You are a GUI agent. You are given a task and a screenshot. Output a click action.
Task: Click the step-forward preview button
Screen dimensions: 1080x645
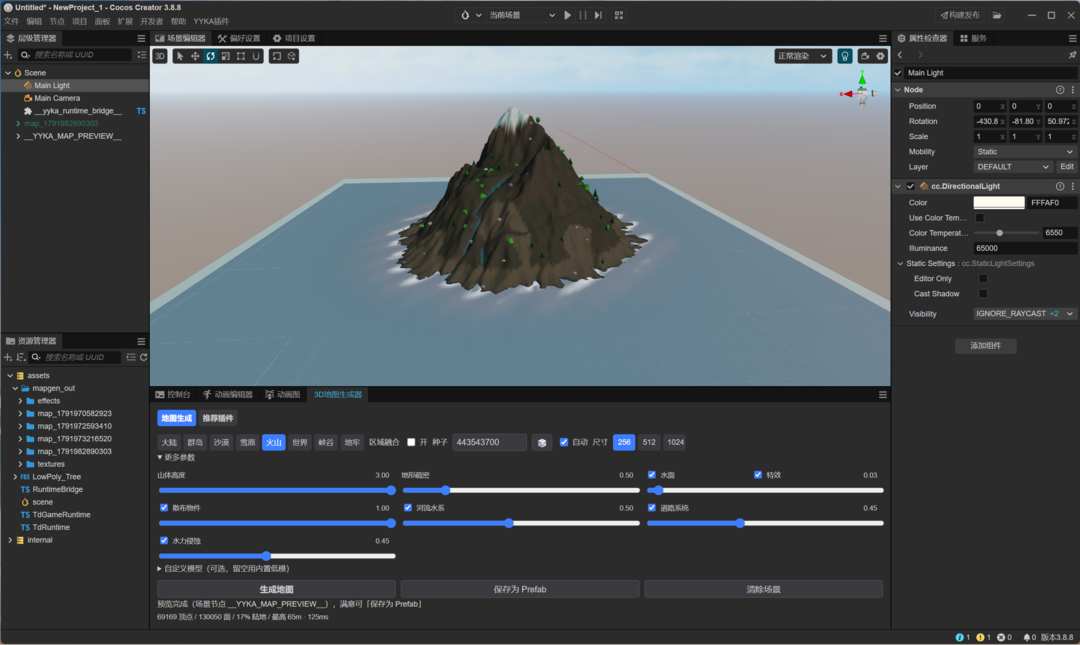pos(598,14)
